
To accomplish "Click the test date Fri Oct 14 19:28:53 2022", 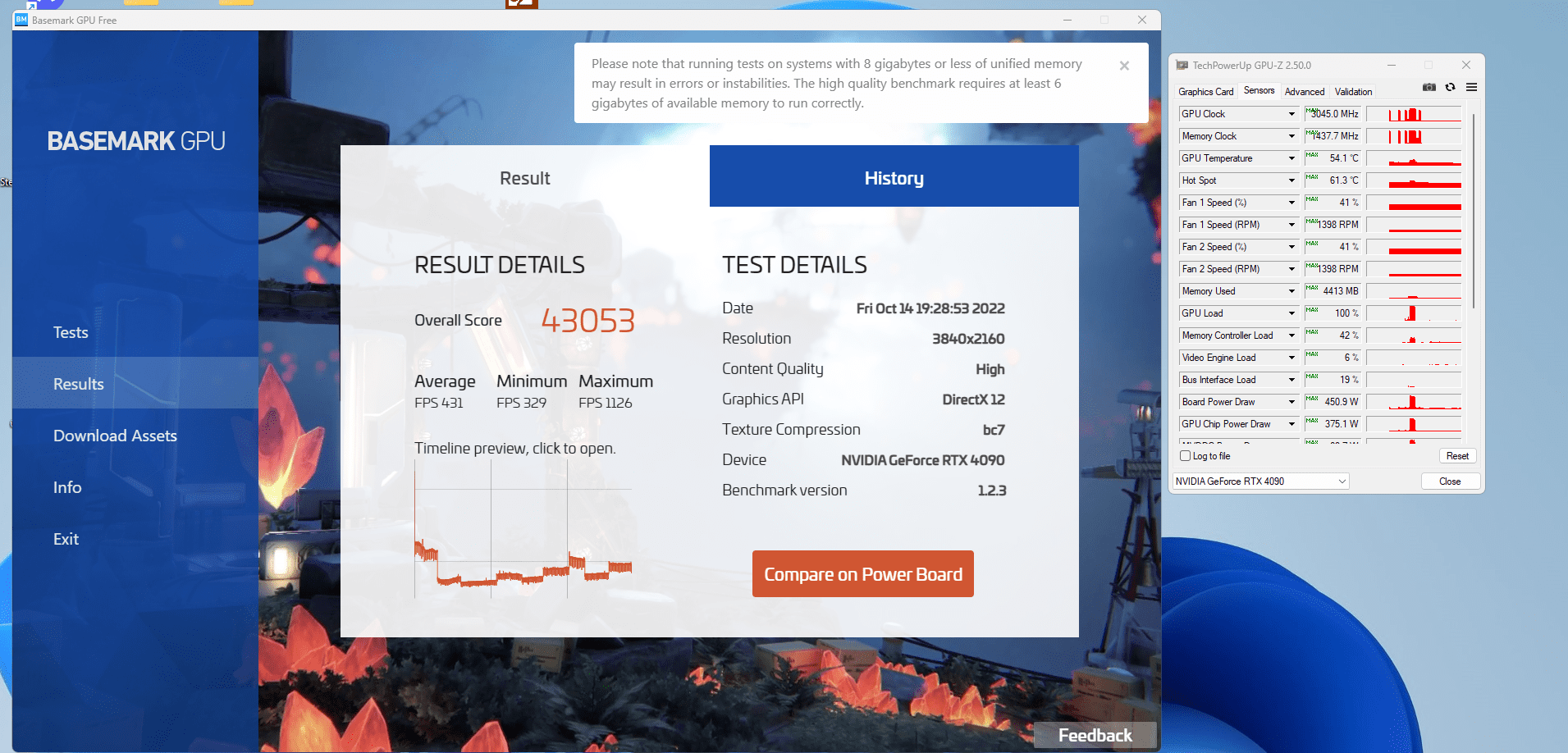I will [x=930, y=308].
